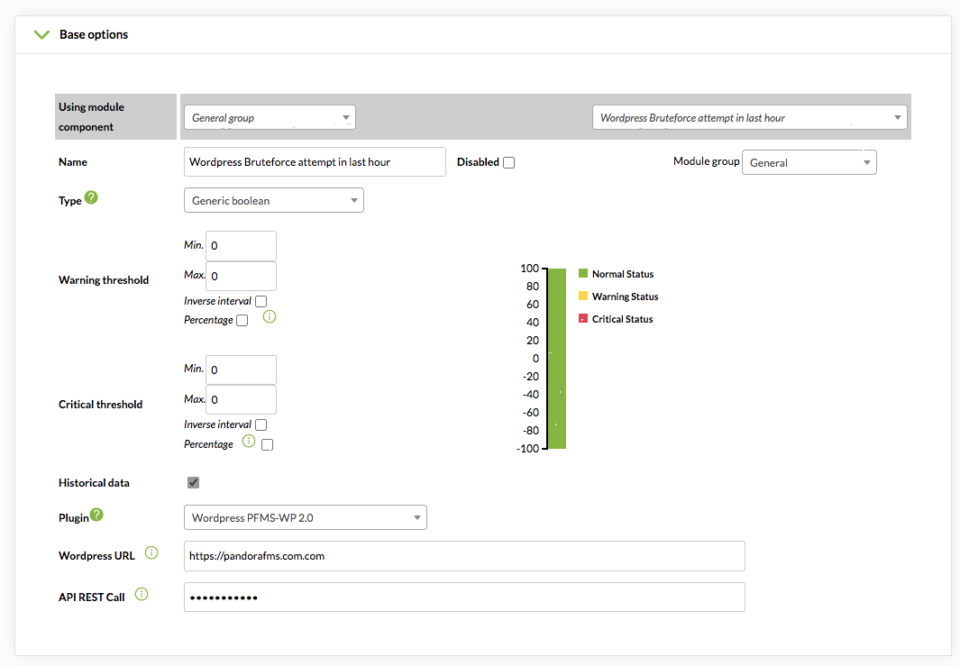960x666 pixels.
Task: Open the General group component dropdown
Action: coord(270,118)
